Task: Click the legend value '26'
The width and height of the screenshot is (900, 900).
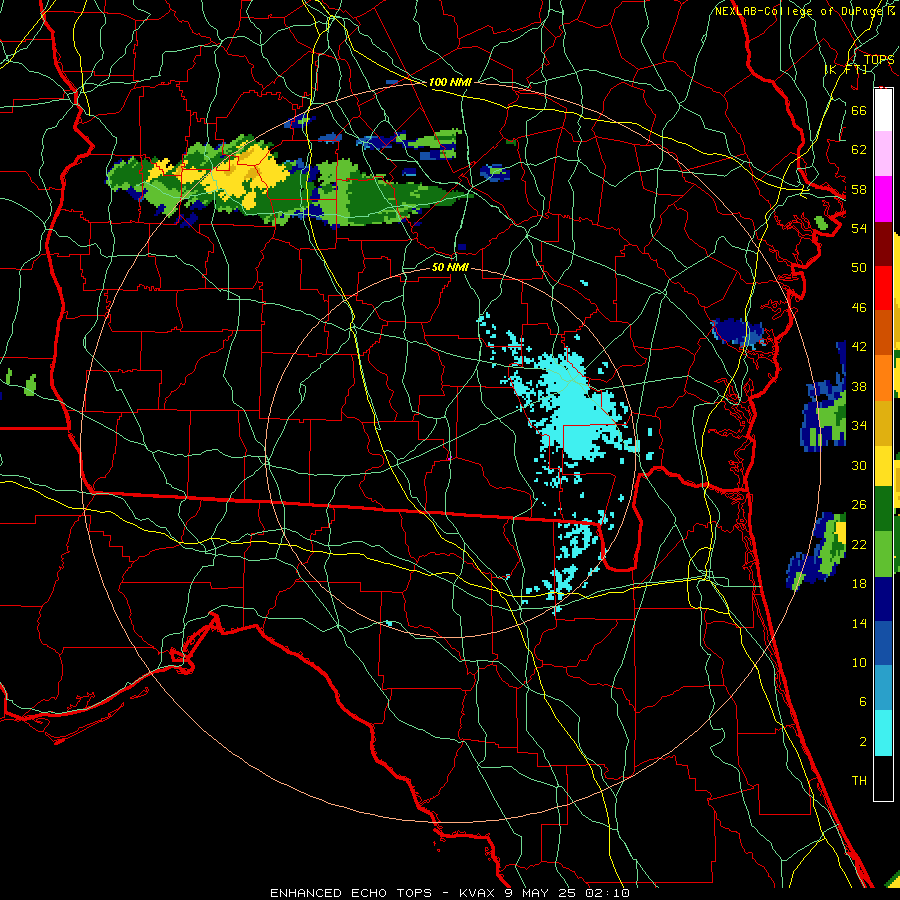Action: coord(859,505)
